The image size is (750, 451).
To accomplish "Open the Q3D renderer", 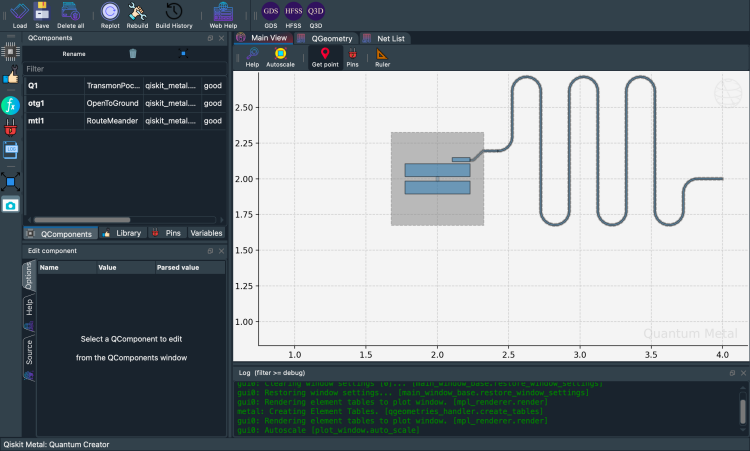I will [x=316, y=15].
